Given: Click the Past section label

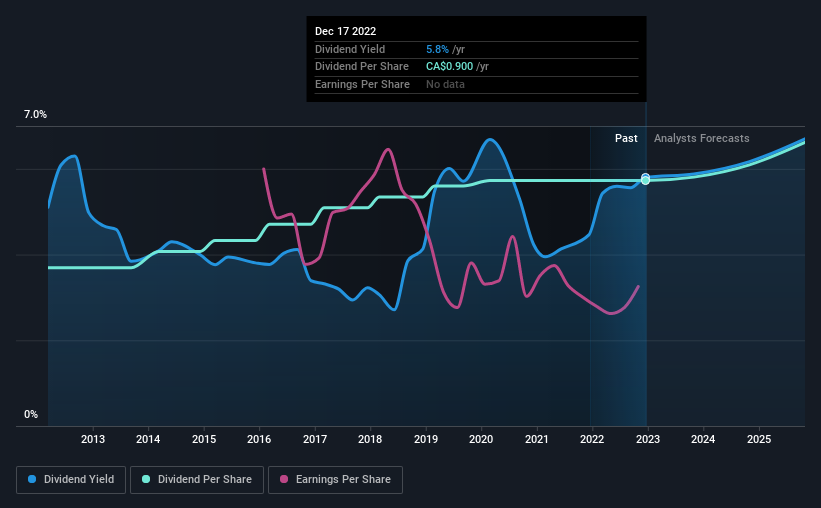Looking at the screenshot, I should pyautogui.click(x=626, y=138).
